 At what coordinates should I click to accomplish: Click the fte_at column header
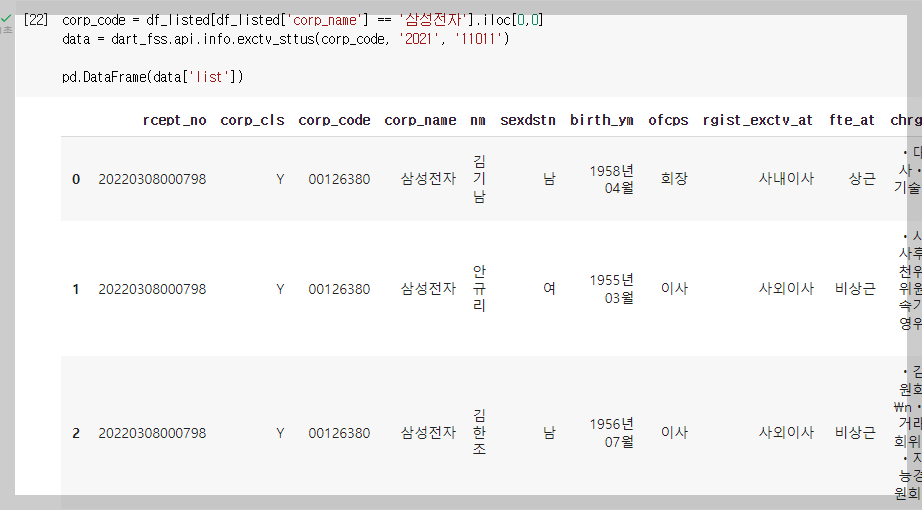pos(852,121)
